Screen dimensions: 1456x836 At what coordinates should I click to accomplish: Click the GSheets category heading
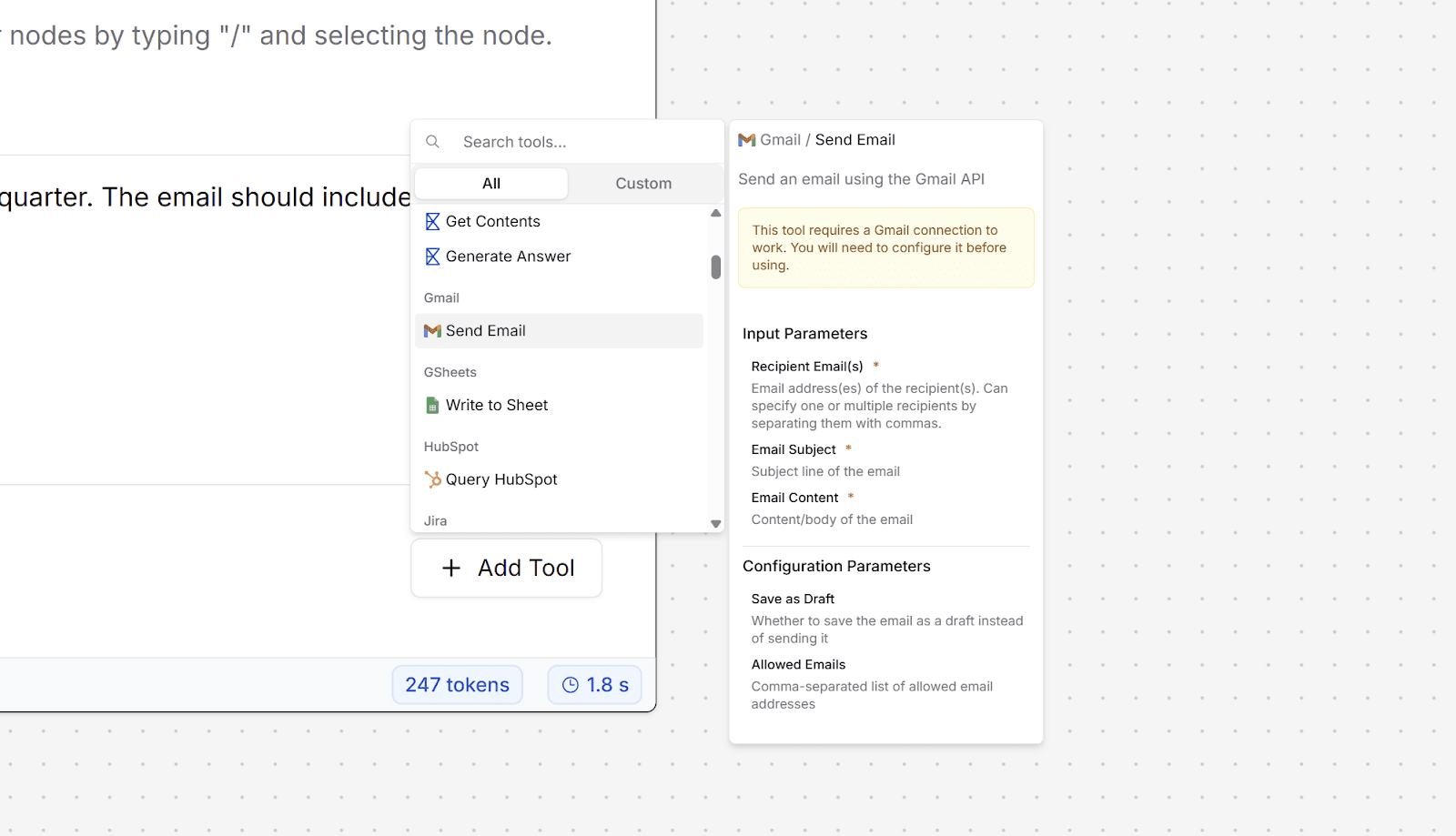point(450,373)
